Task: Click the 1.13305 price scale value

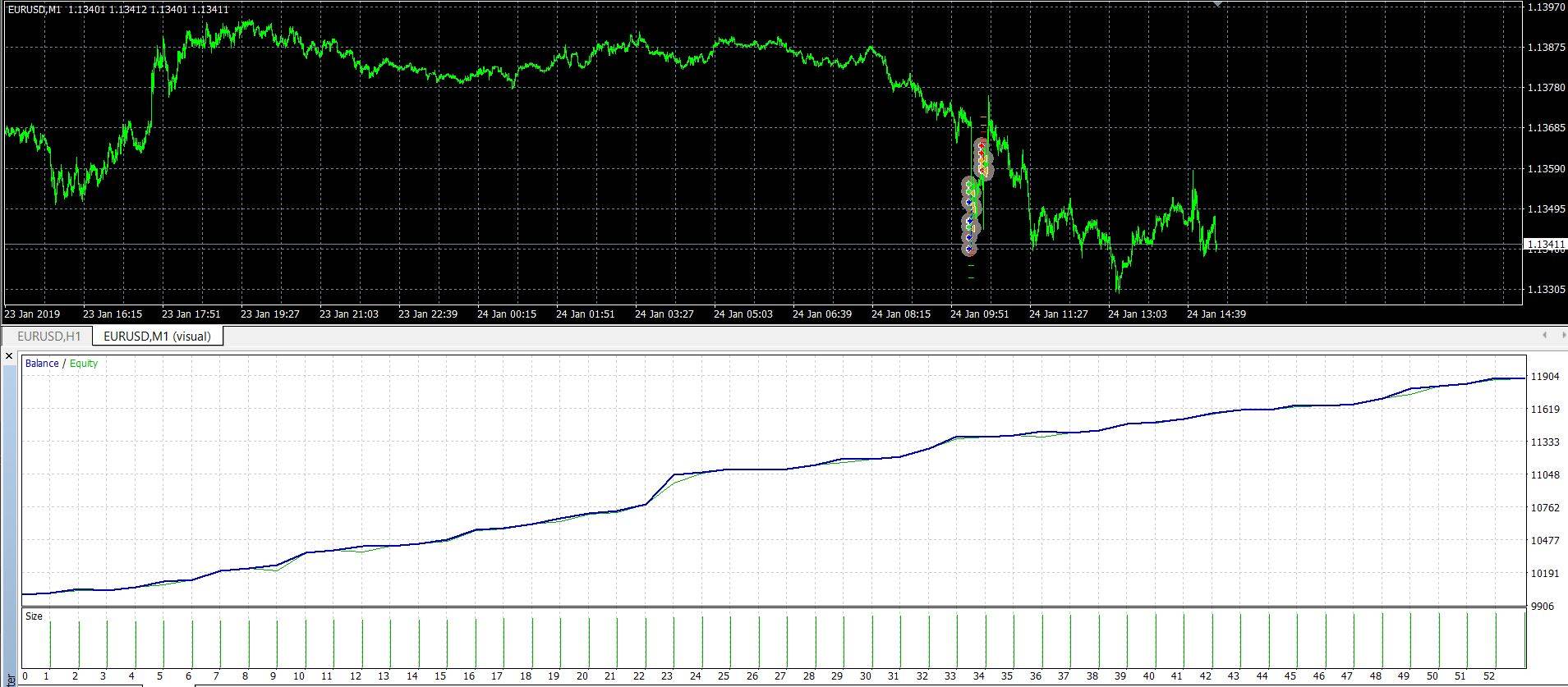Action: point(1545,290)
